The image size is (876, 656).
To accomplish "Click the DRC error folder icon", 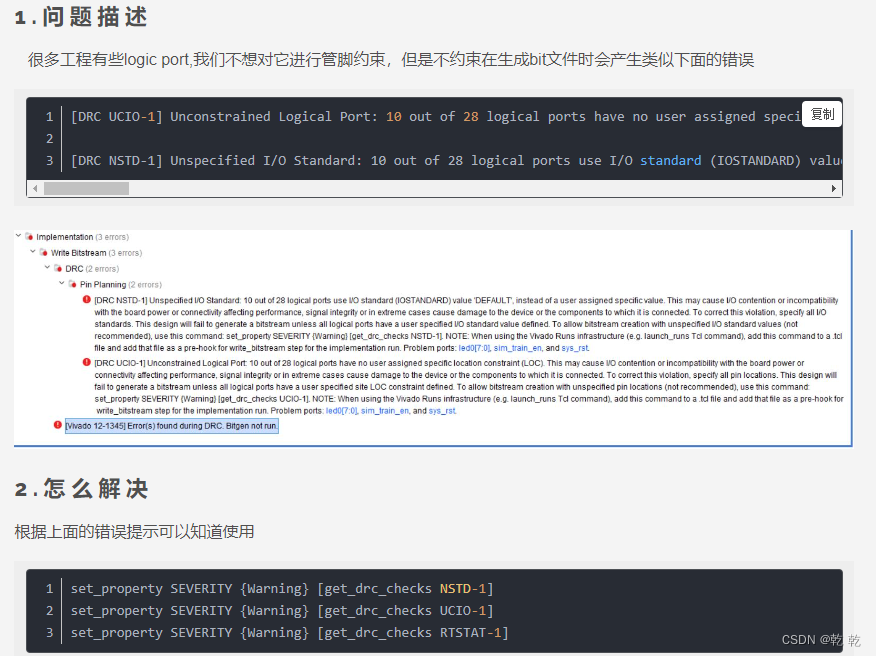I will click(58, 268).
